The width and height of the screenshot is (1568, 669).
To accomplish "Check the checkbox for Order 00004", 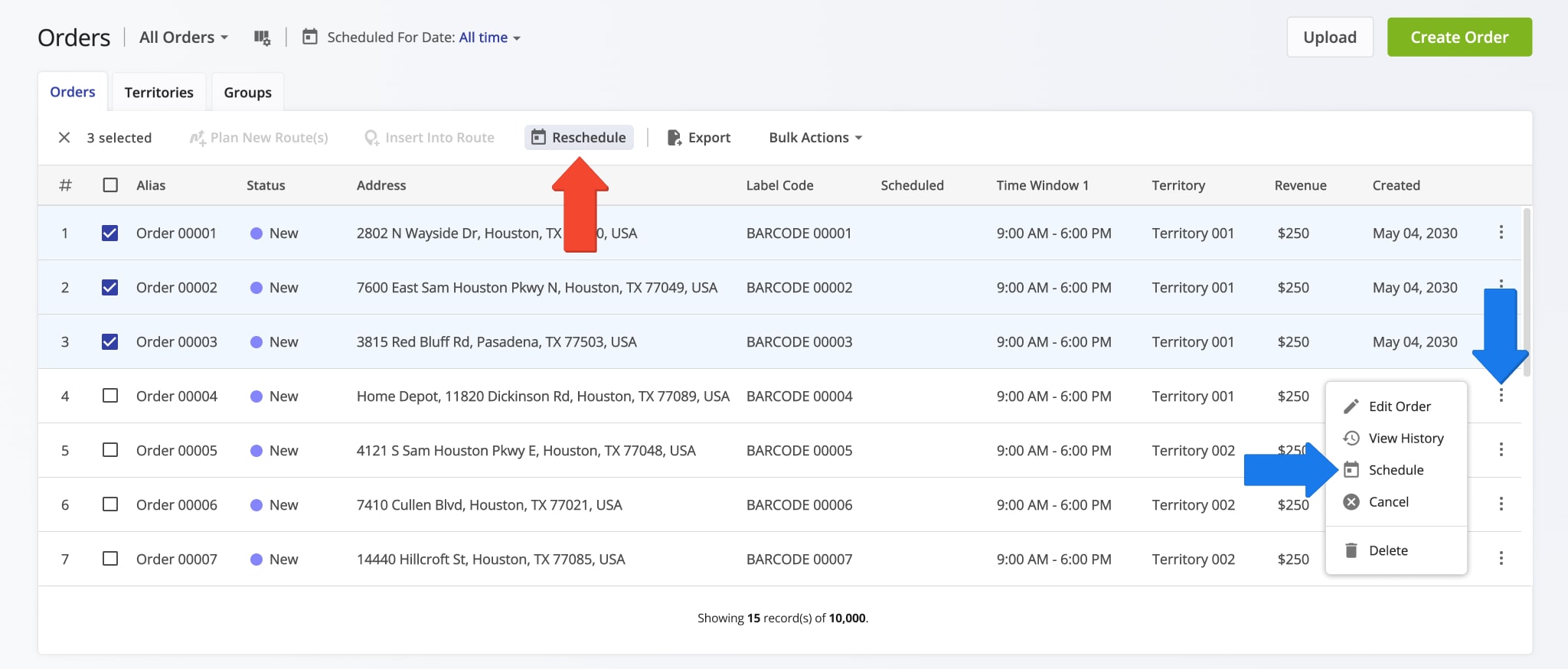I will [x=110, y=396].
